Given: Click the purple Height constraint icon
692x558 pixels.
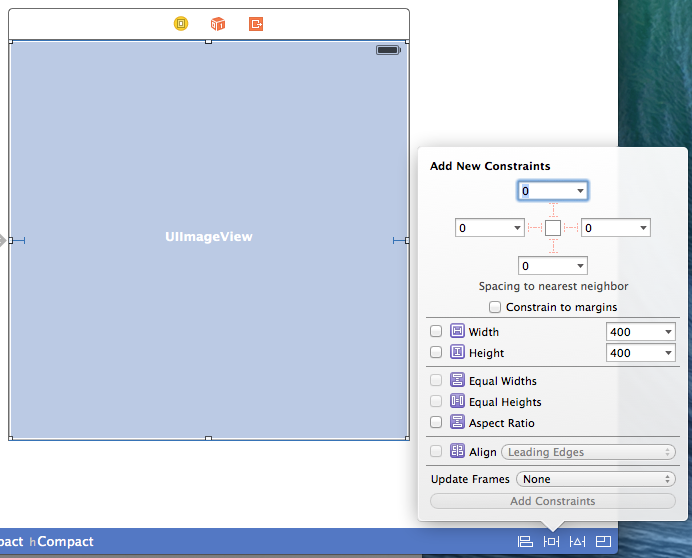Looking at the screenshot, I should [457, 352].
